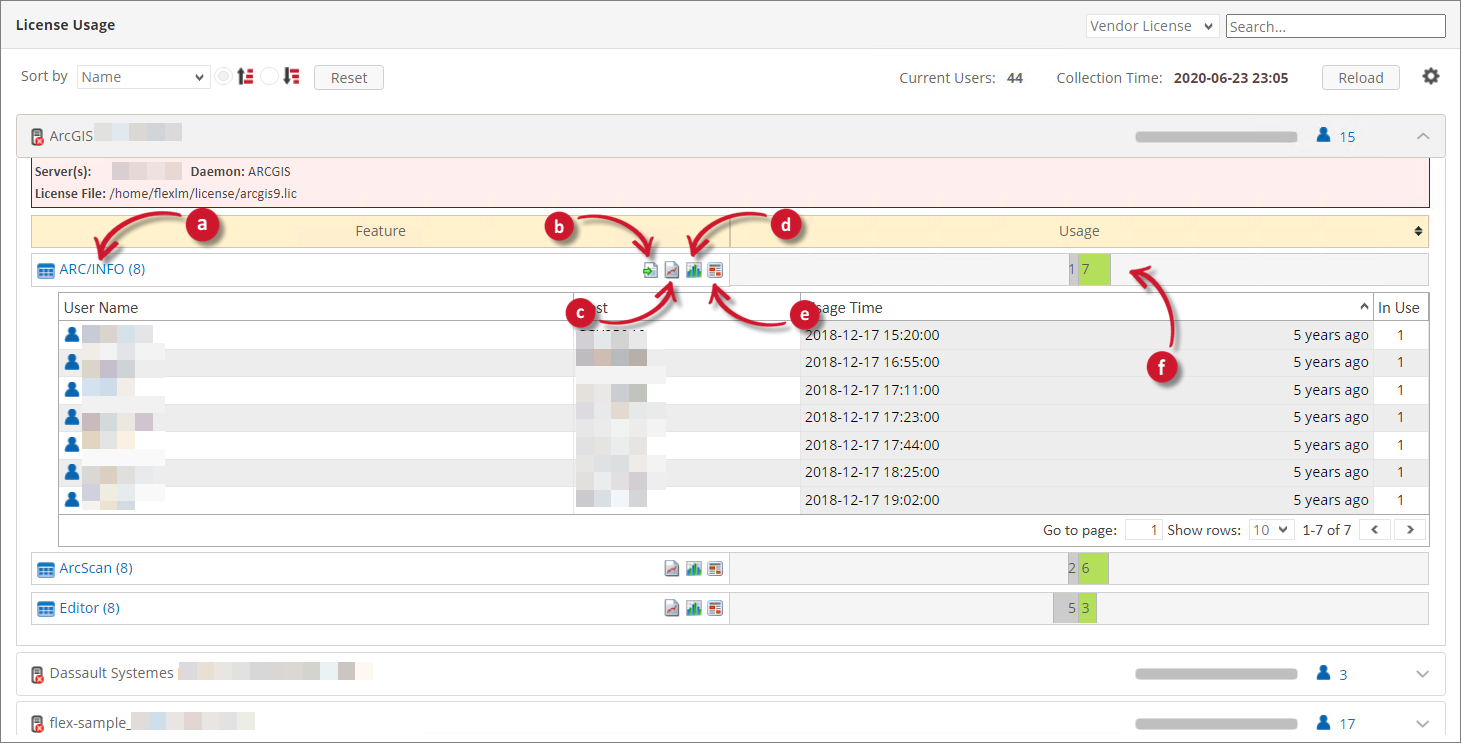Select the descending sort radio button
Screen dimensions: 1461x743
coord(269,77)
